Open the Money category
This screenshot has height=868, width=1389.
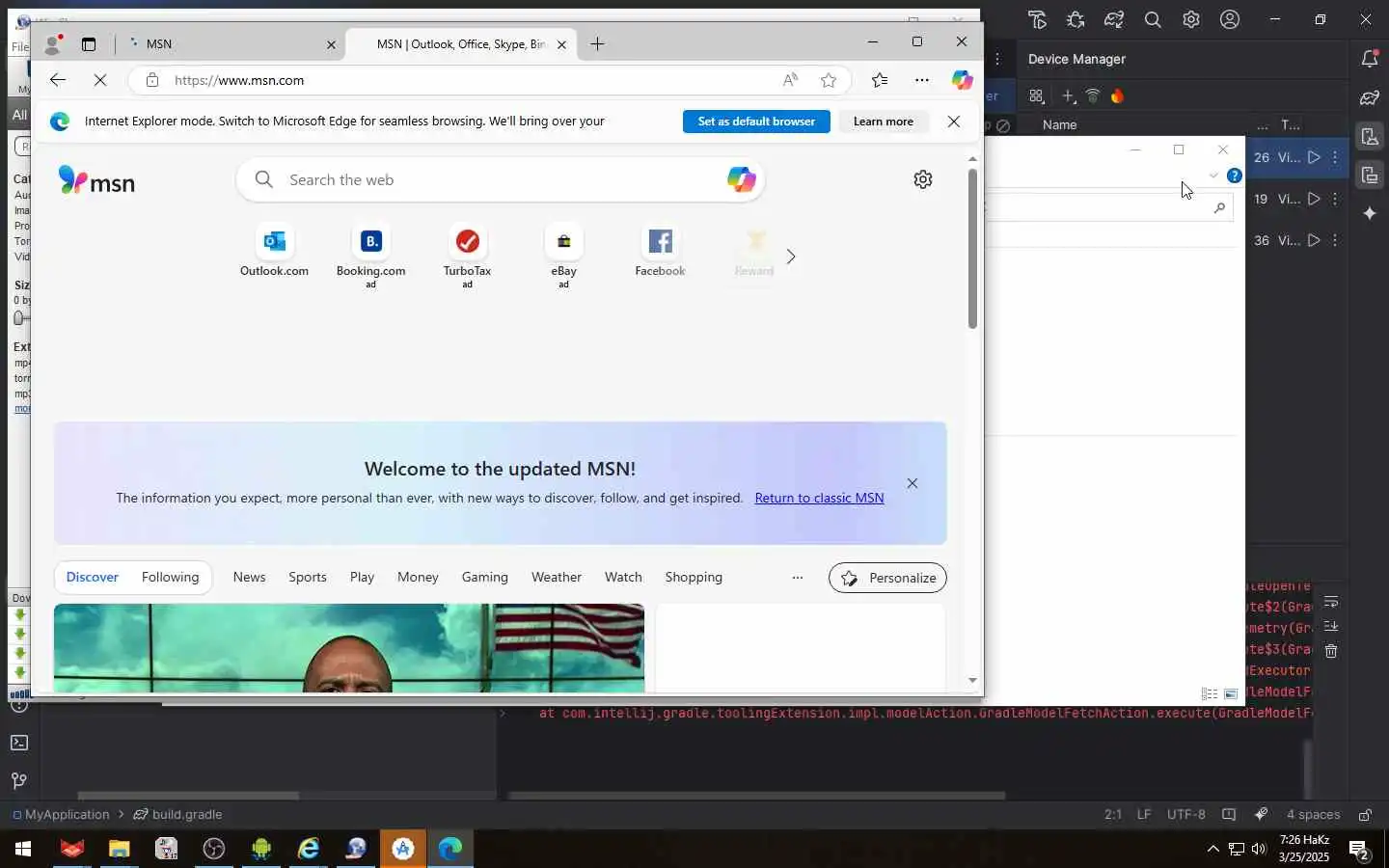coord(418,577)
